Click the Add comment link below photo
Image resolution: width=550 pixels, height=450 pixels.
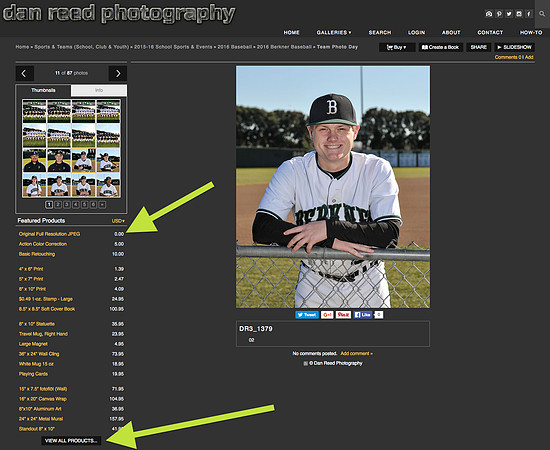tap(356, 354)
